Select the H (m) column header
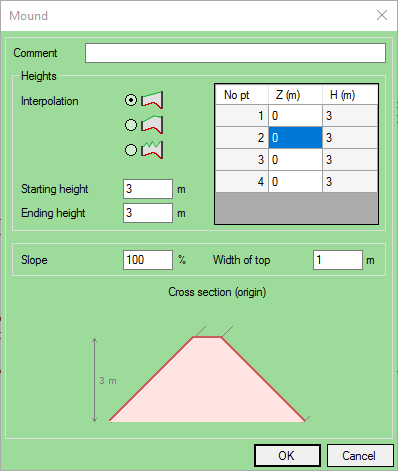The width and height of the screenshot is (398, 471). (x=350, y=95)
